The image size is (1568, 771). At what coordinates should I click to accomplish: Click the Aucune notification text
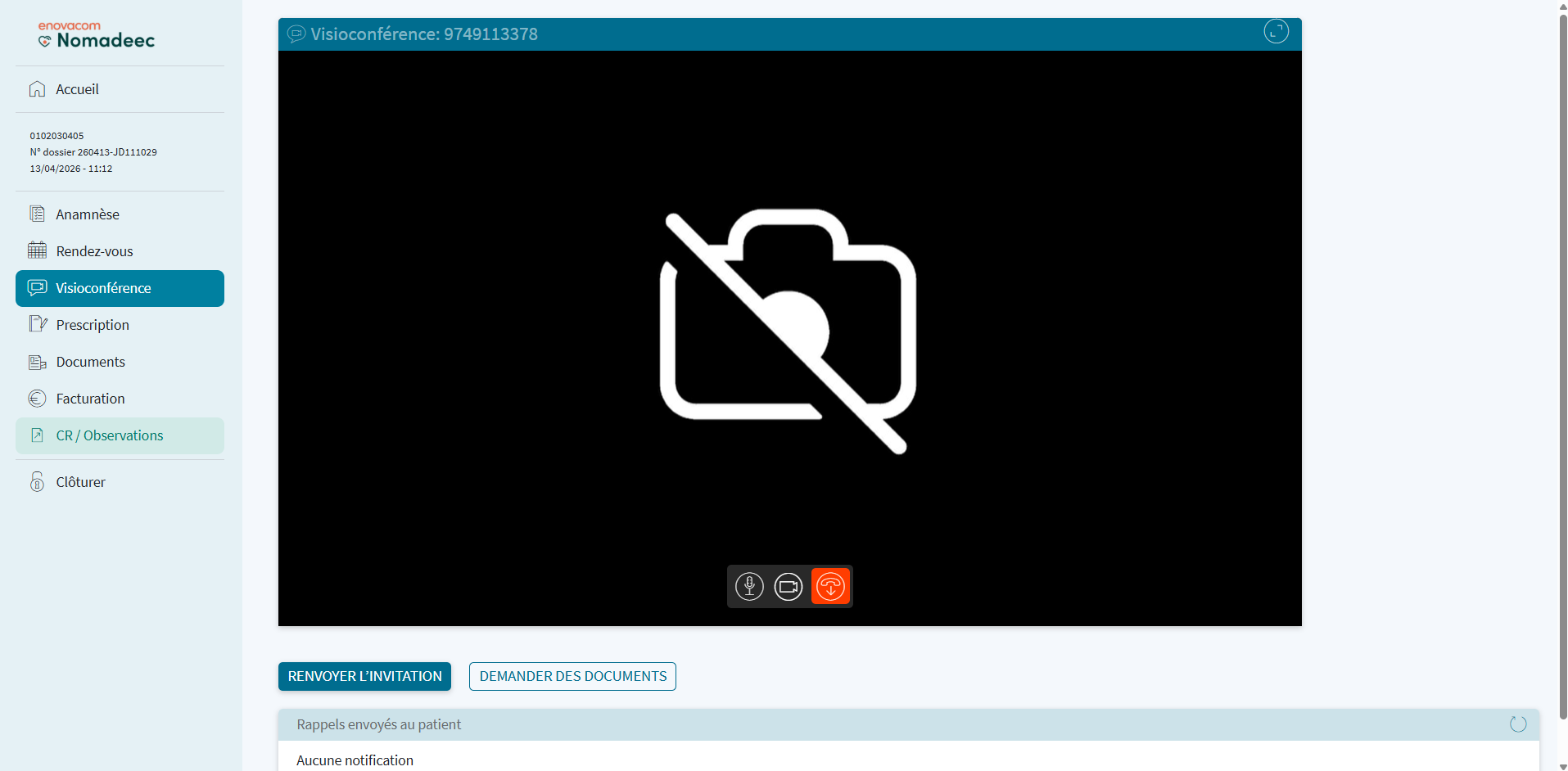click(x=355, y=760)
